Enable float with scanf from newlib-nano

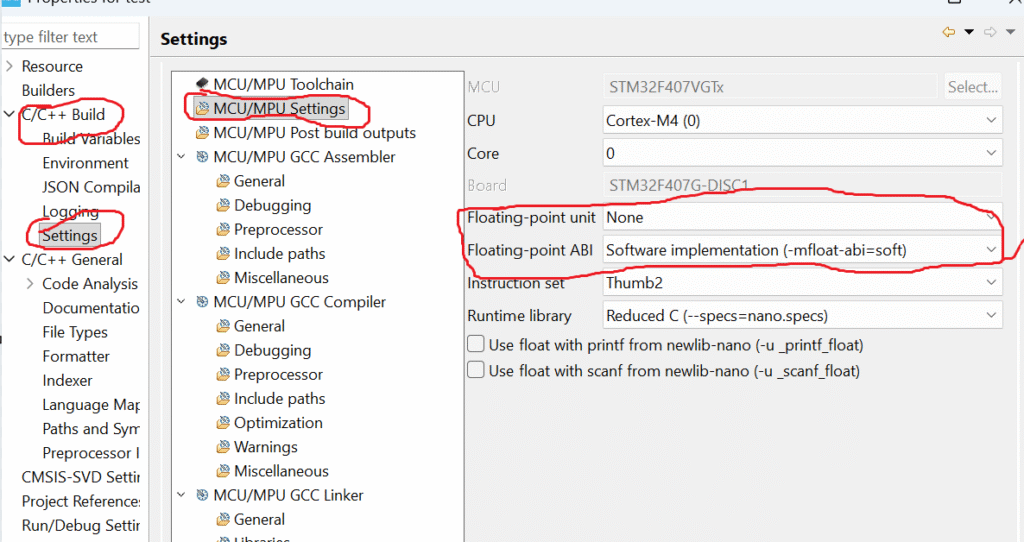coord(476,370)
